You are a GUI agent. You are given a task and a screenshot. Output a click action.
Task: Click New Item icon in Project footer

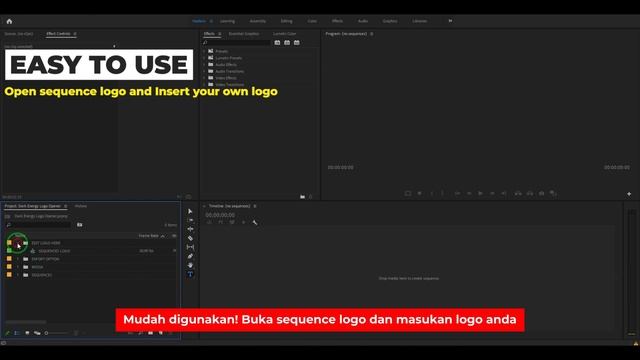(161, 333)
